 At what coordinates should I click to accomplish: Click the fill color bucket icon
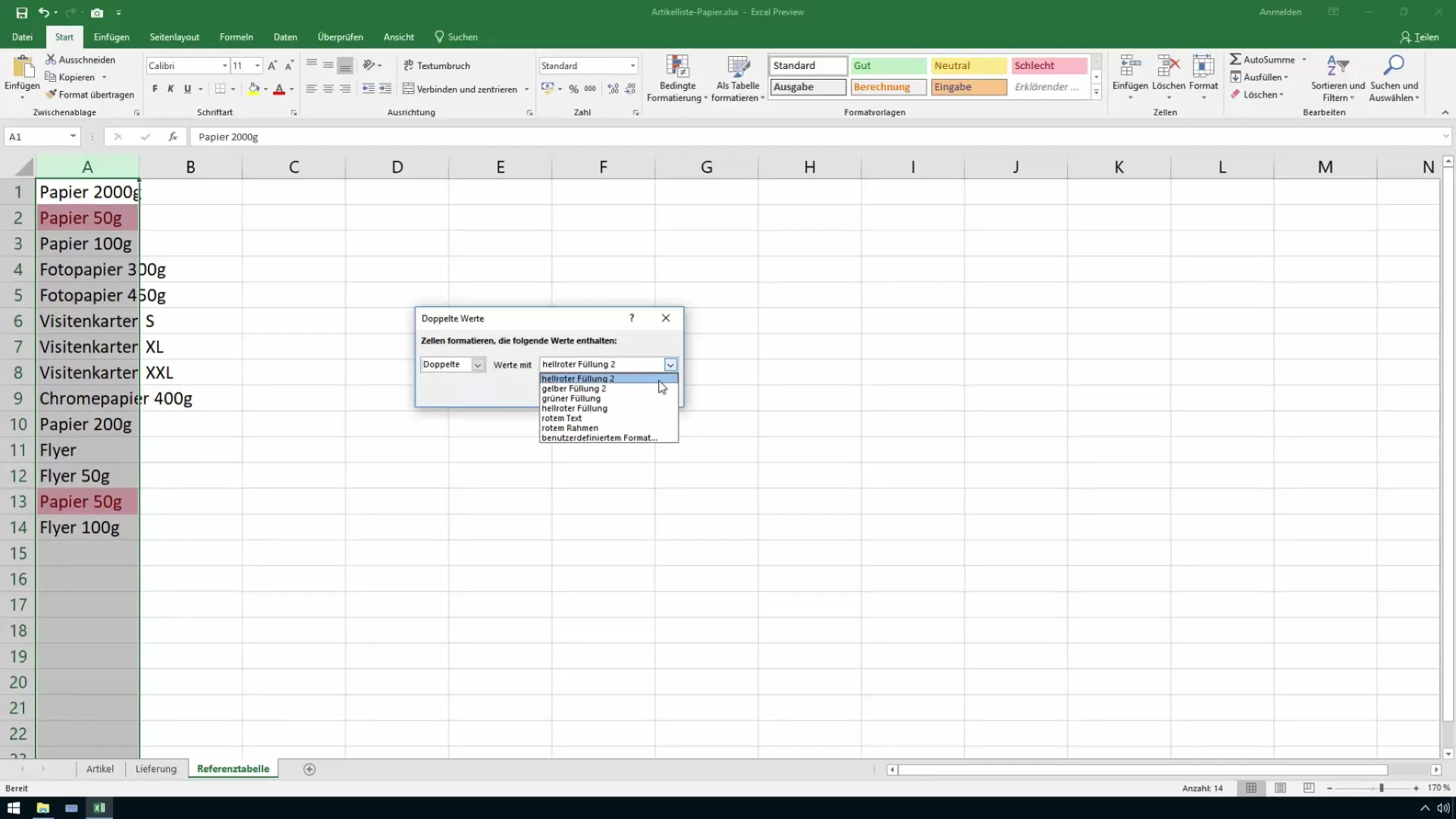tap(254, 89)
